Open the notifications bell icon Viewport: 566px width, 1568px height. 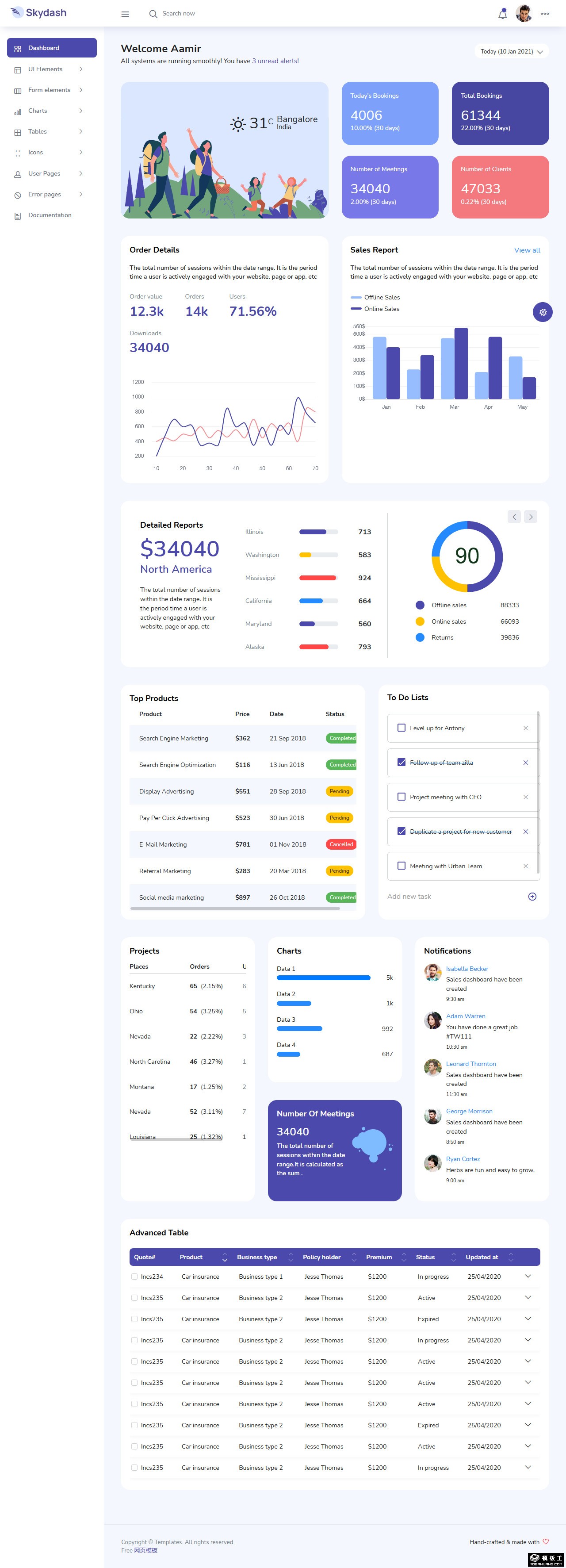click(502, 14)
